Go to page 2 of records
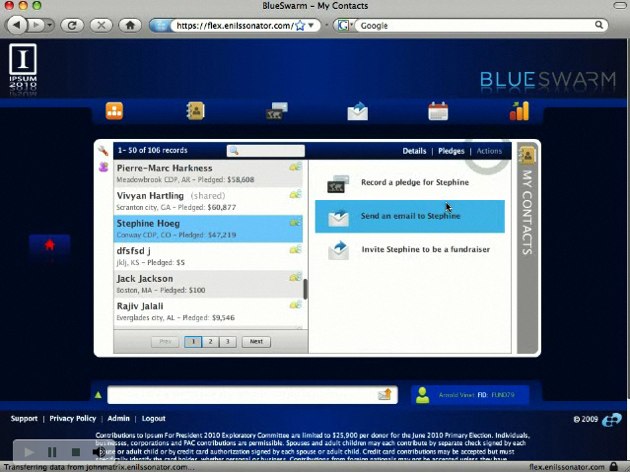 click(x=210, y=341)
